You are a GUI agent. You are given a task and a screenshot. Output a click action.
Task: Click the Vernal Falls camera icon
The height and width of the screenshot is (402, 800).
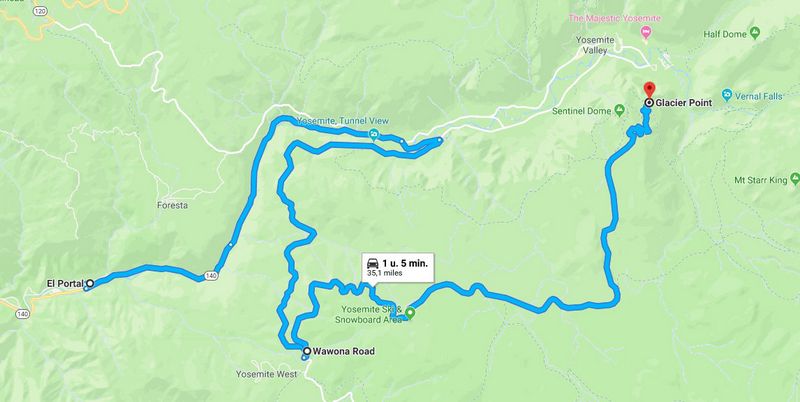[727, 95]
